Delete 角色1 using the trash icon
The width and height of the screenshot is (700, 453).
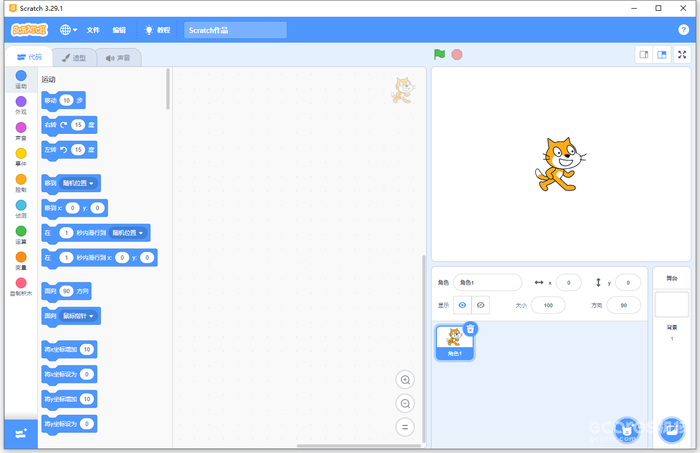point(471,328)
